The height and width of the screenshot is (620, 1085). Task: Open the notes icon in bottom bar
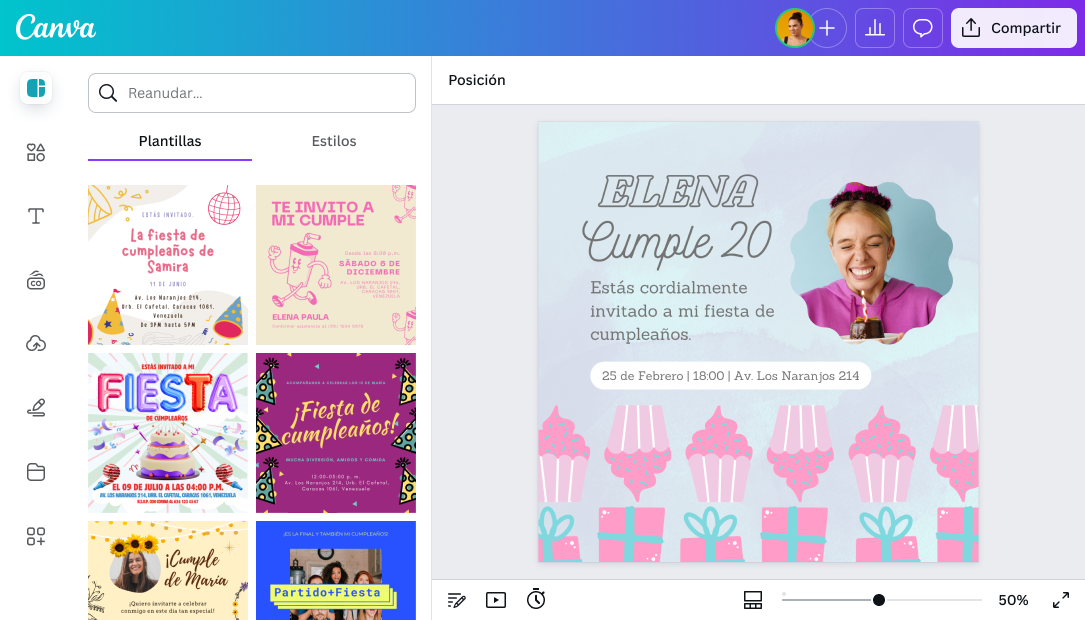pos(457,600)
